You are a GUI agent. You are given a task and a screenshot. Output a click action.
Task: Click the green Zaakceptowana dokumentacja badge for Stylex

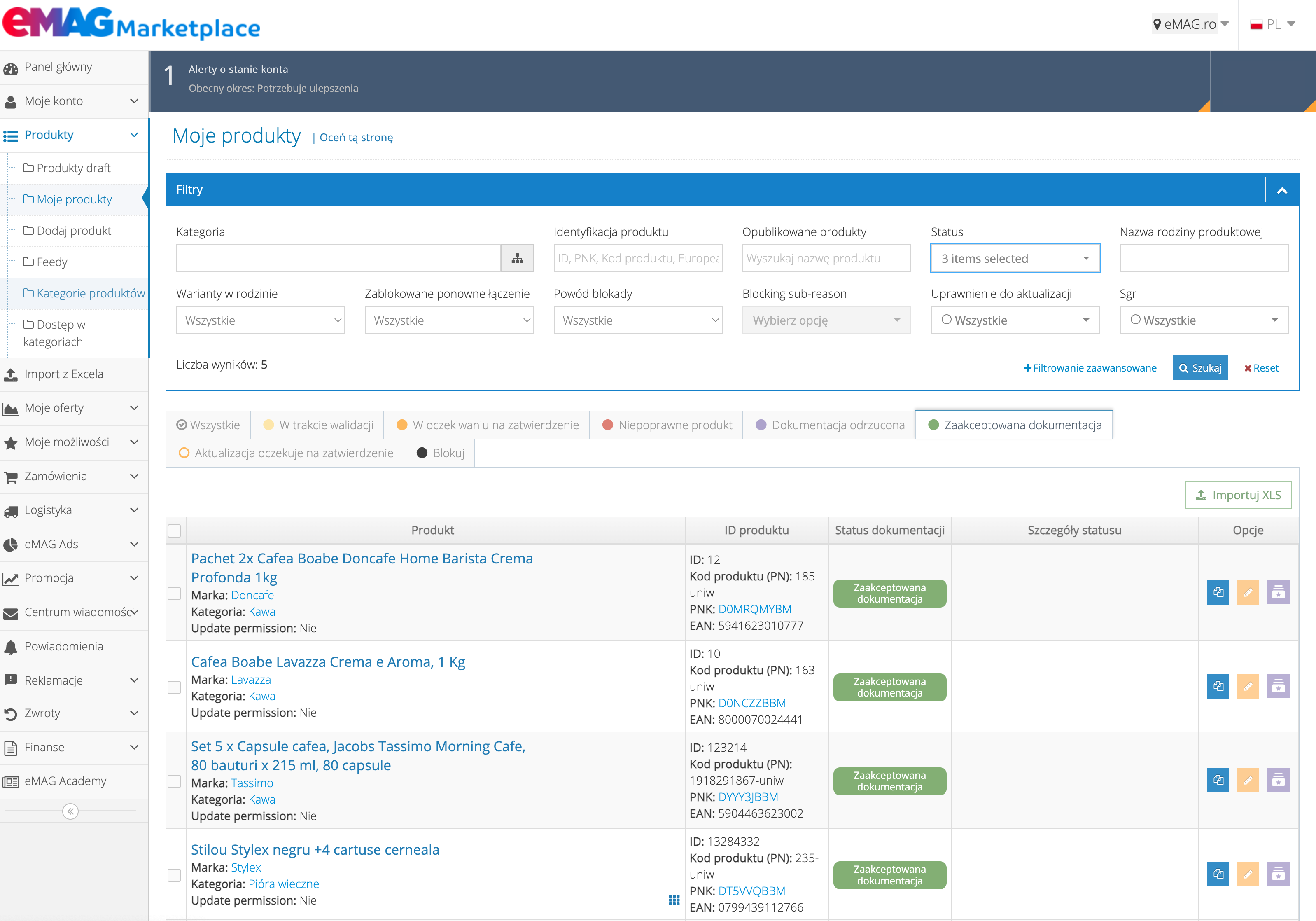point(889,875)
